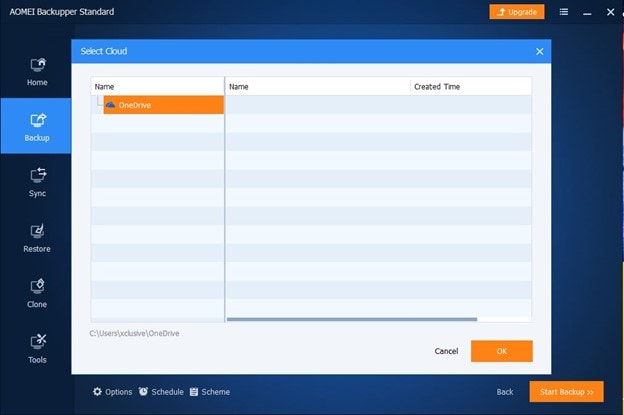The height and width of the screenshot is (415, 624).
Task: Open the Home section in sidebar
Action: point(37,72)
